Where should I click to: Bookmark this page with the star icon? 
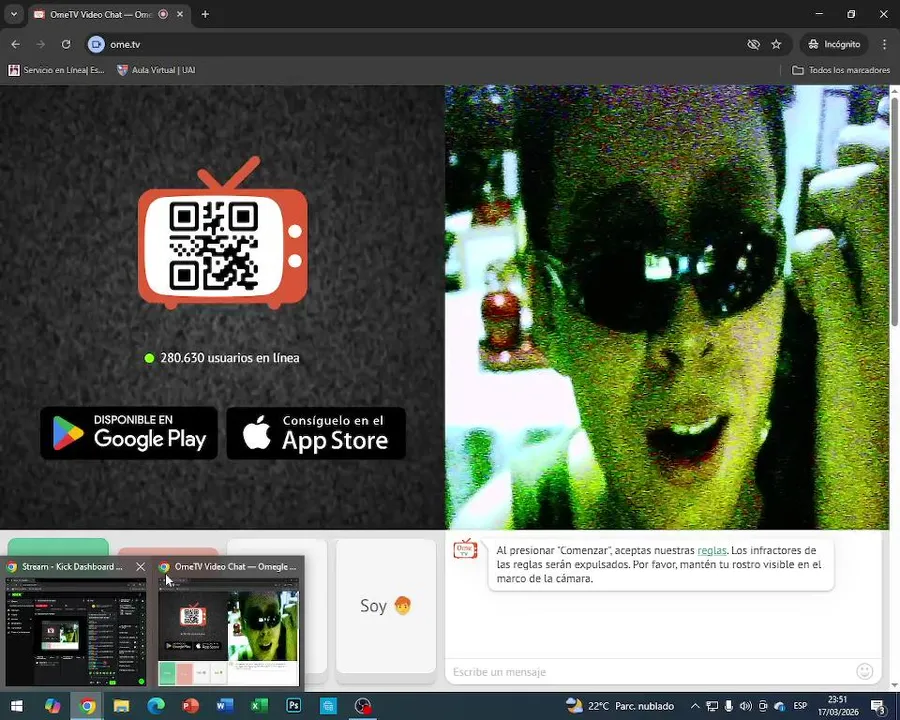776,44
